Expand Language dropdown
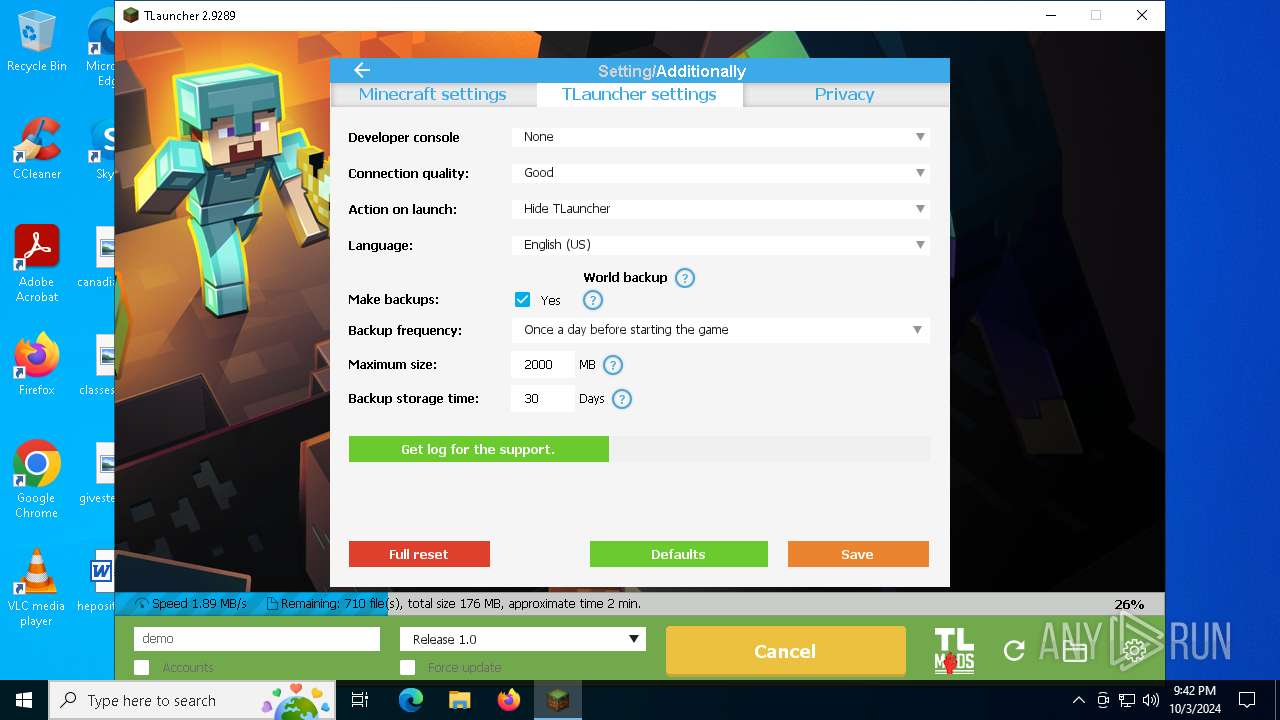1280x720 pixels. [x=721, y=245]
